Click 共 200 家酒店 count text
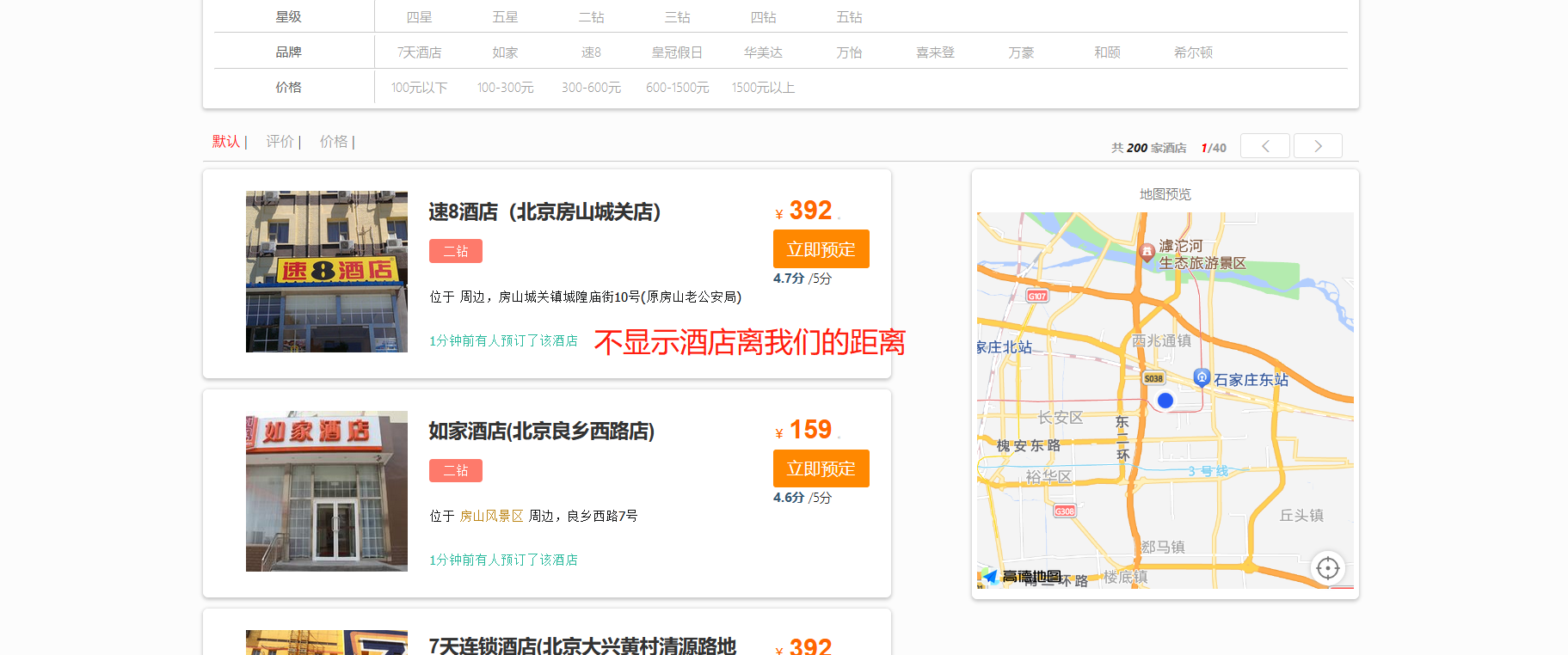 1148,148
